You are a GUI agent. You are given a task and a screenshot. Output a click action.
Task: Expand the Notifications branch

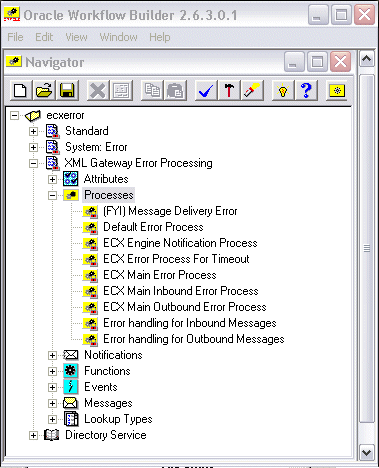52,355
